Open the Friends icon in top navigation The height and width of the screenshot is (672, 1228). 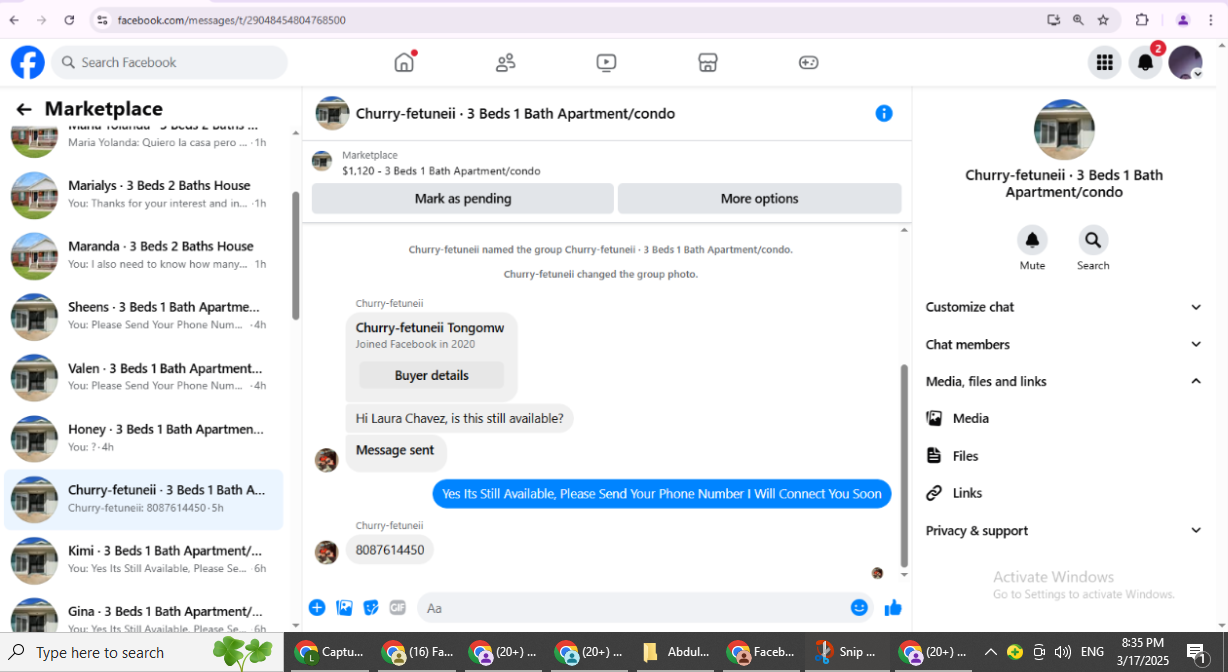coord(506,62)
